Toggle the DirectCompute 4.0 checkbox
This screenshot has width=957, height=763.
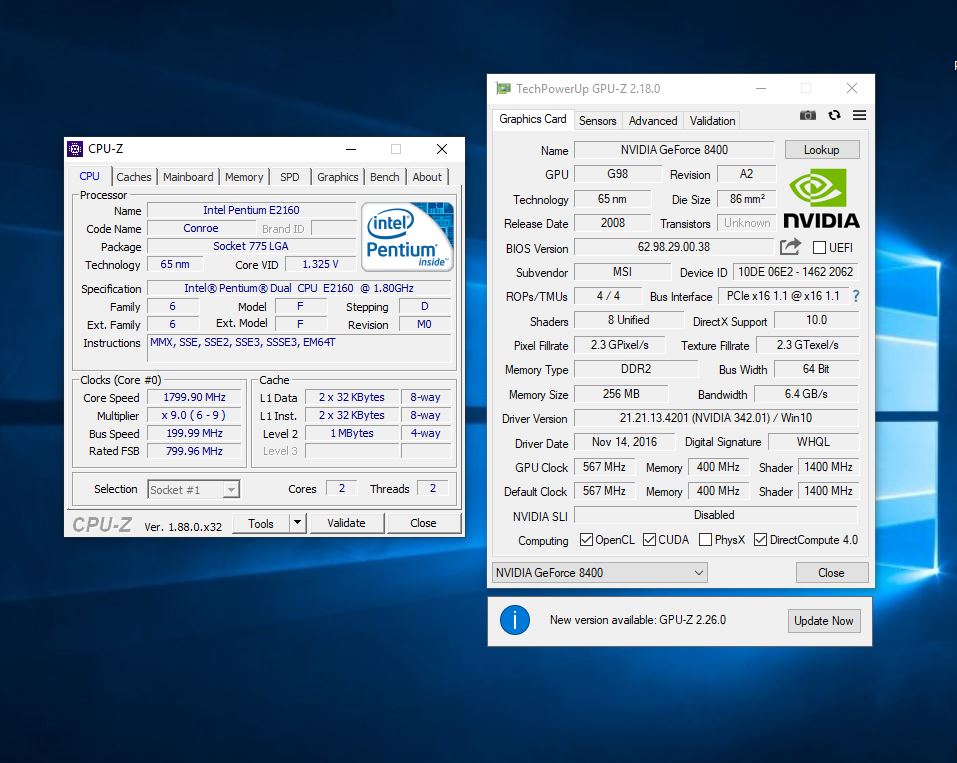[760, 540]
